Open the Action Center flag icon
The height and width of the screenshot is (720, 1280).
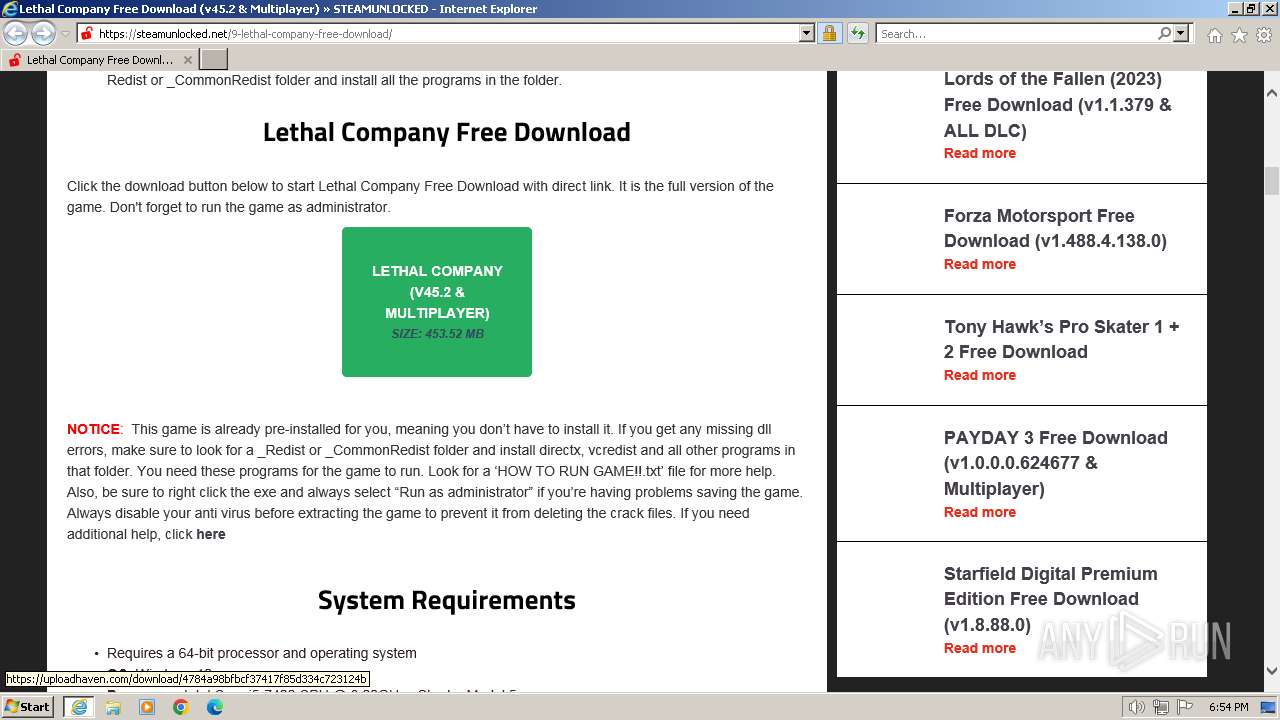pos(1187,707)
